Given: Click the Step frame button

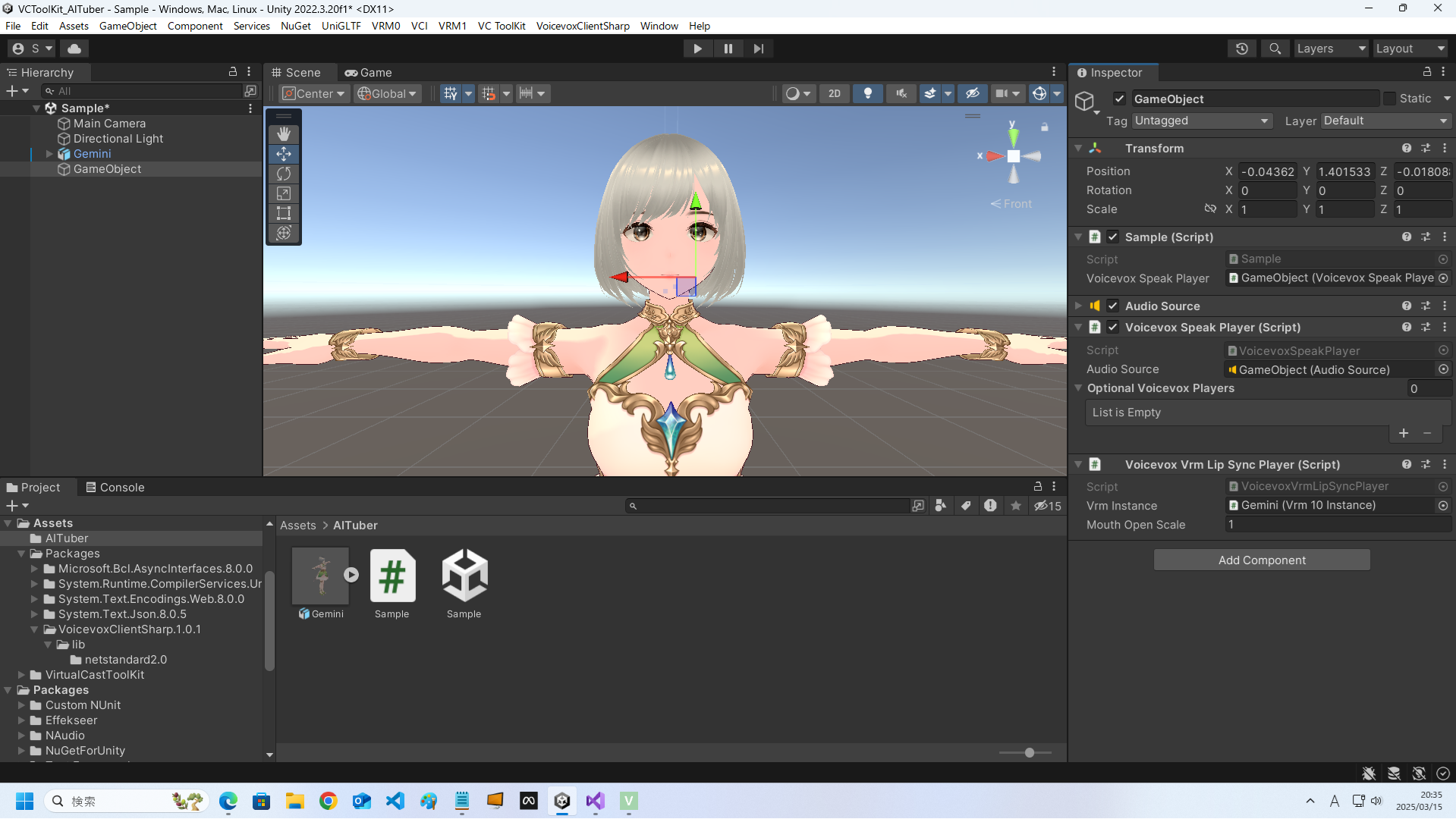Looking at the screenshot, I should pos(759,49).
